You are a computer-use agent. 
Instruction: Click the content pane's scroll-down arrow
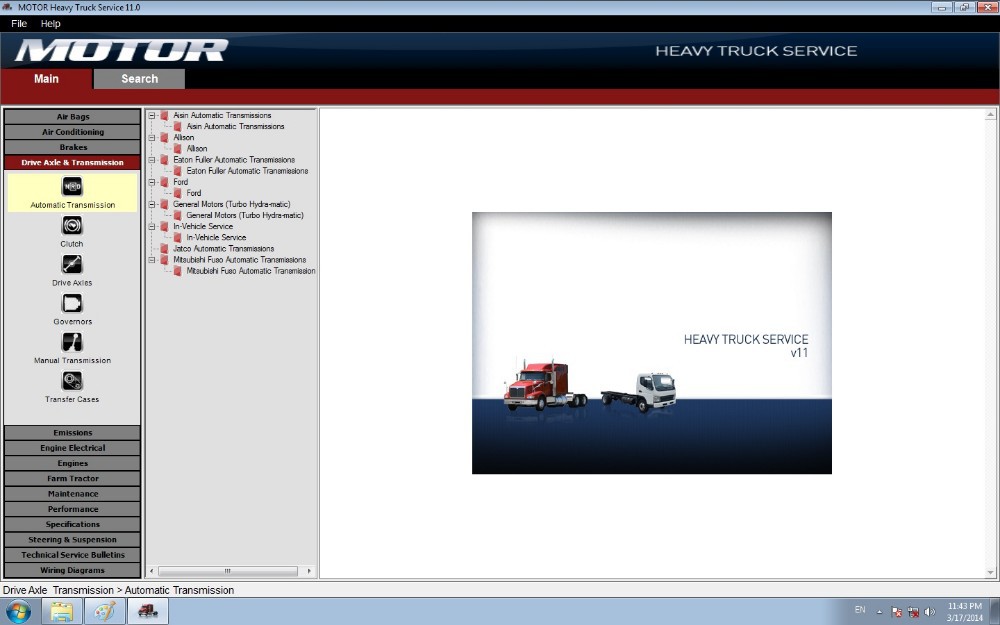click(990, 573)
